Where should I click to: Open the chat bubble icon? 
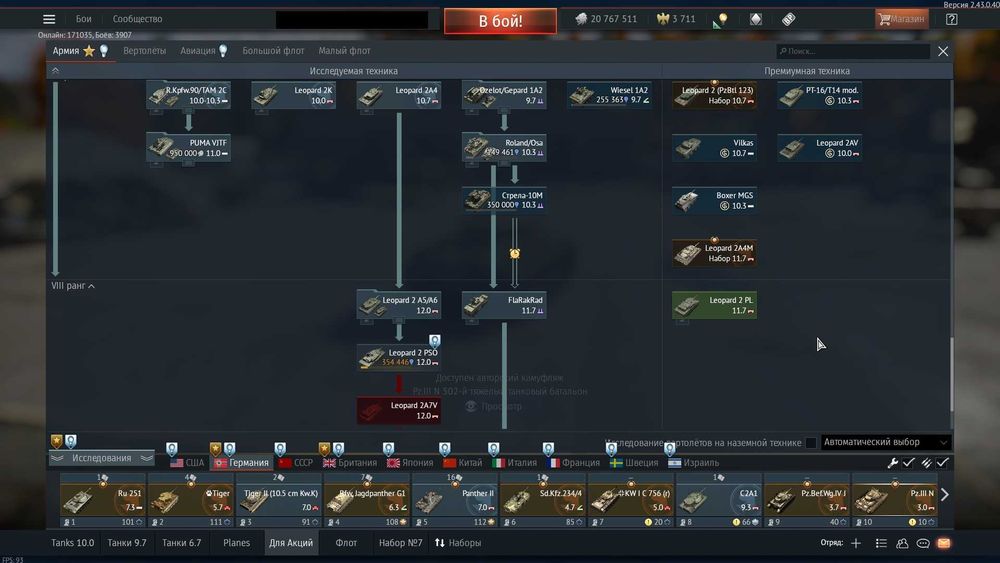[923, 543]
